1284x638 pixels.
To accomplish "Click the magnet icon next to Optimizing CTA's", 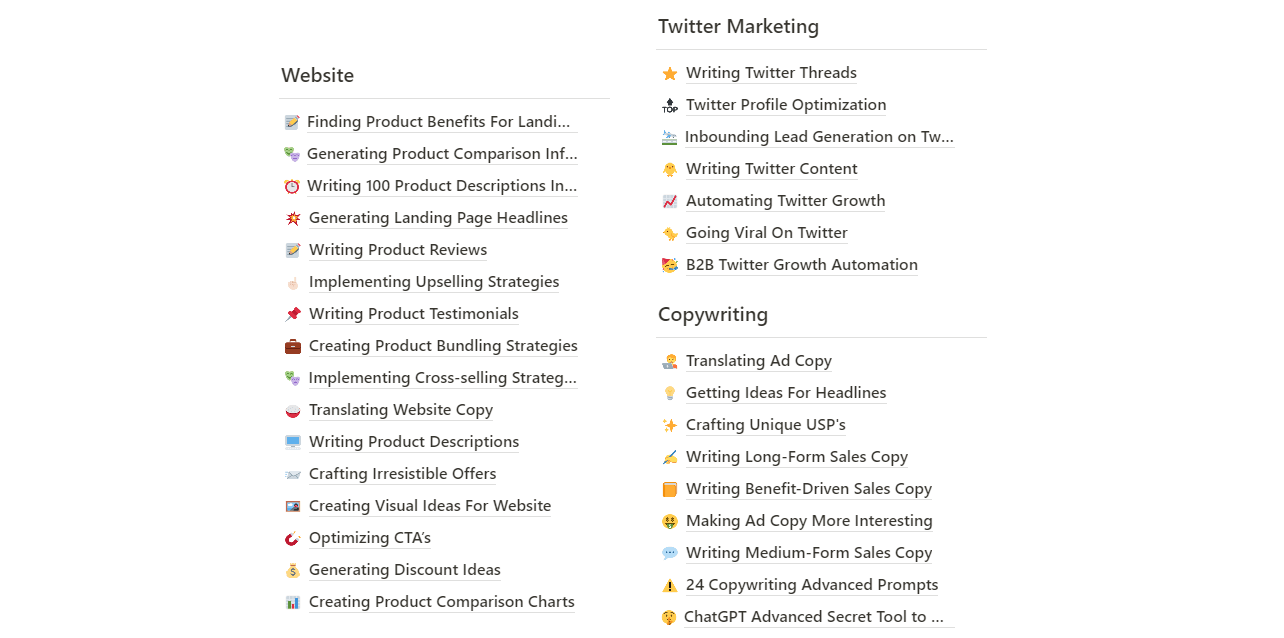I will 293,538.
